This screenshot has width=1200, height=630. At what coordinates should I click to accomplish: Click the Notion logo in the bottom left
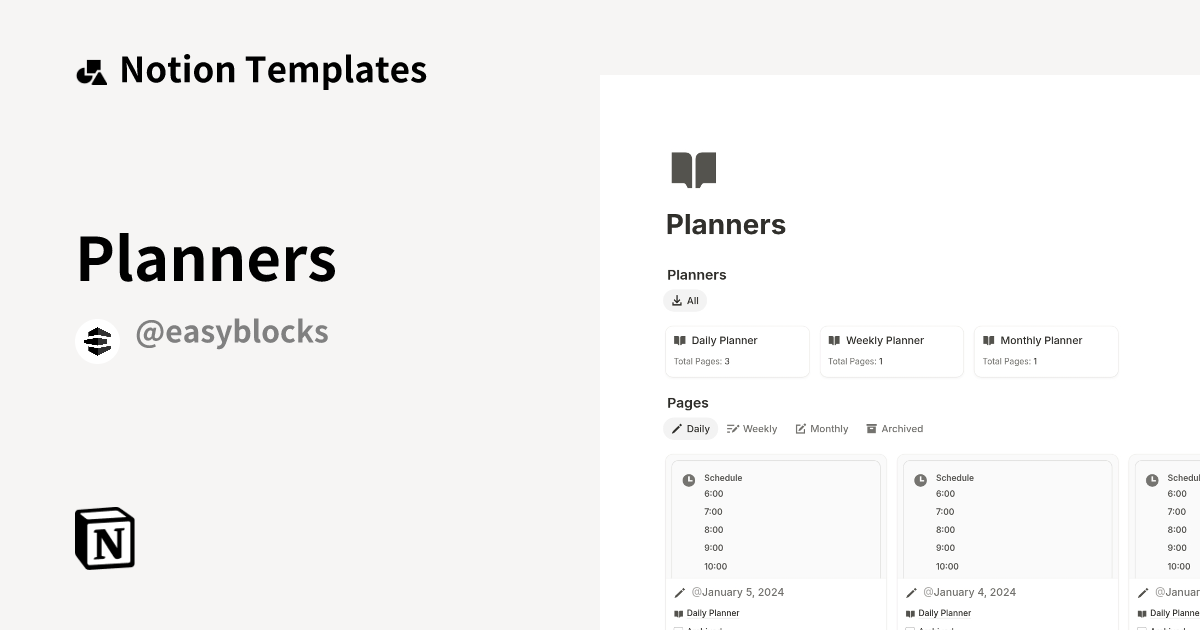[x=104, y=538]
